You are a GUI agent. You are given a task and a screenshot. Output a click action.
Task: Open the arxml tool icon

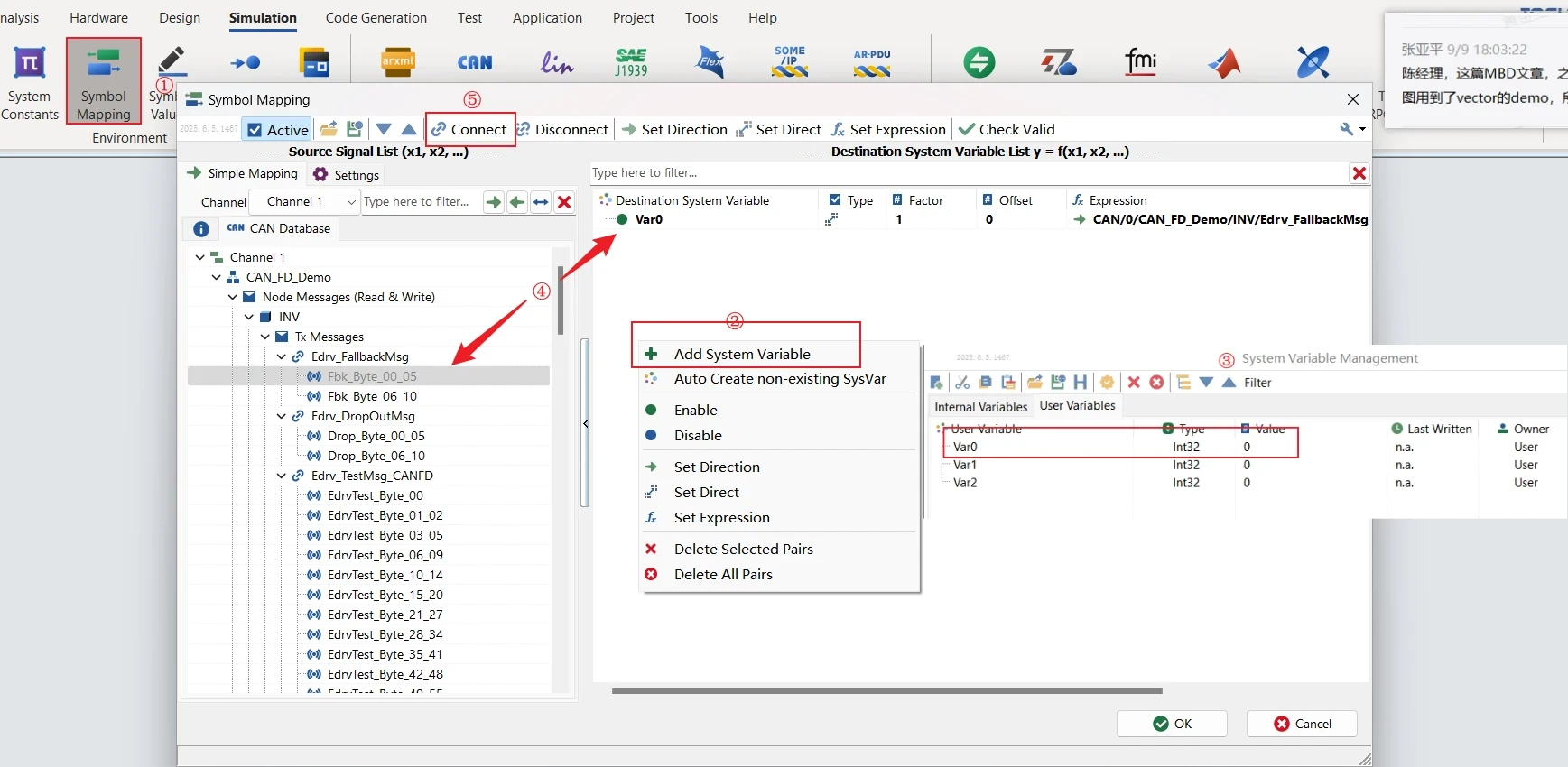click(x=398, y=61)
